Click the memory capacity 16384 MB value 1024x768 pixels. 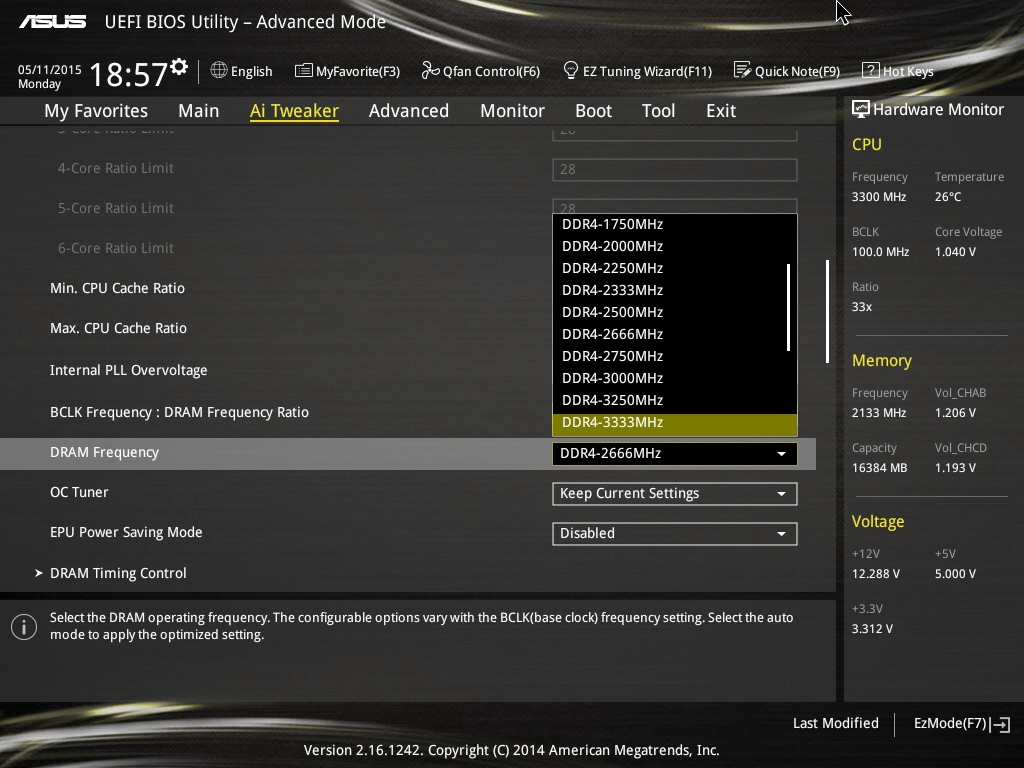pos(879,468)
